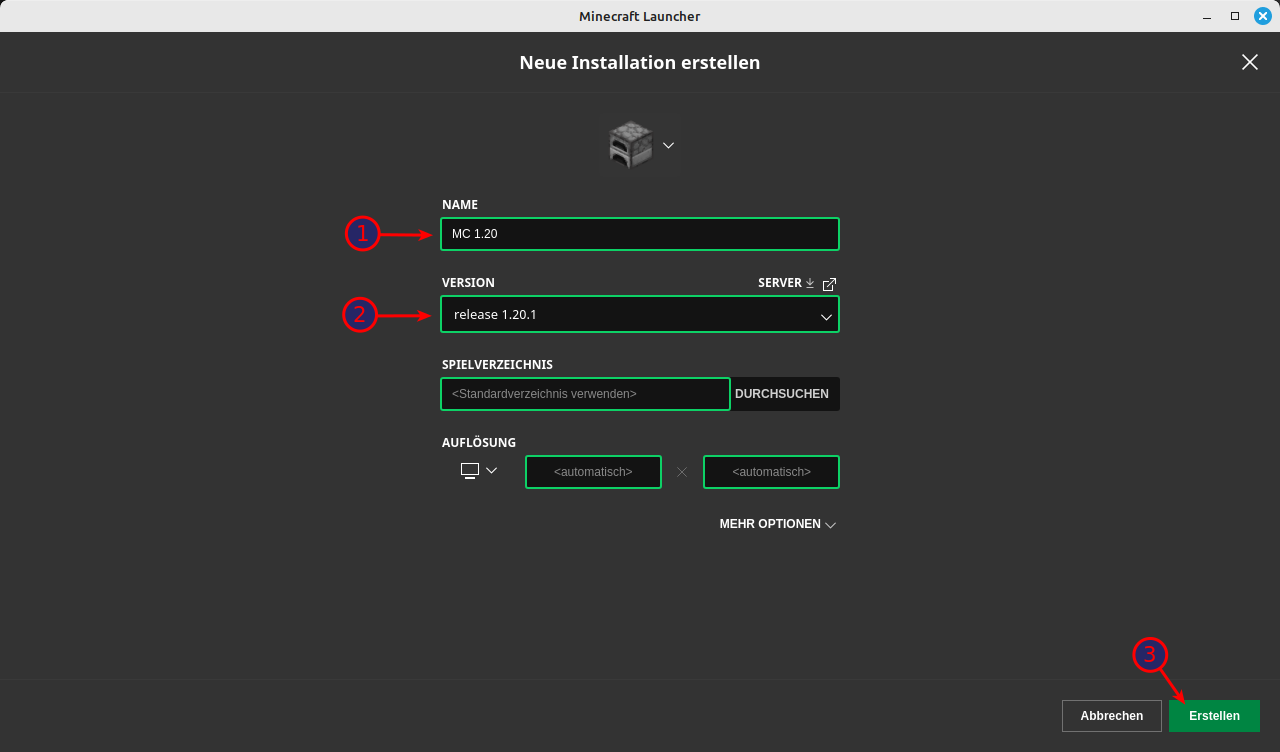Click the SERVER download link
Screen dimensions: 1280x752
point(786,283)
